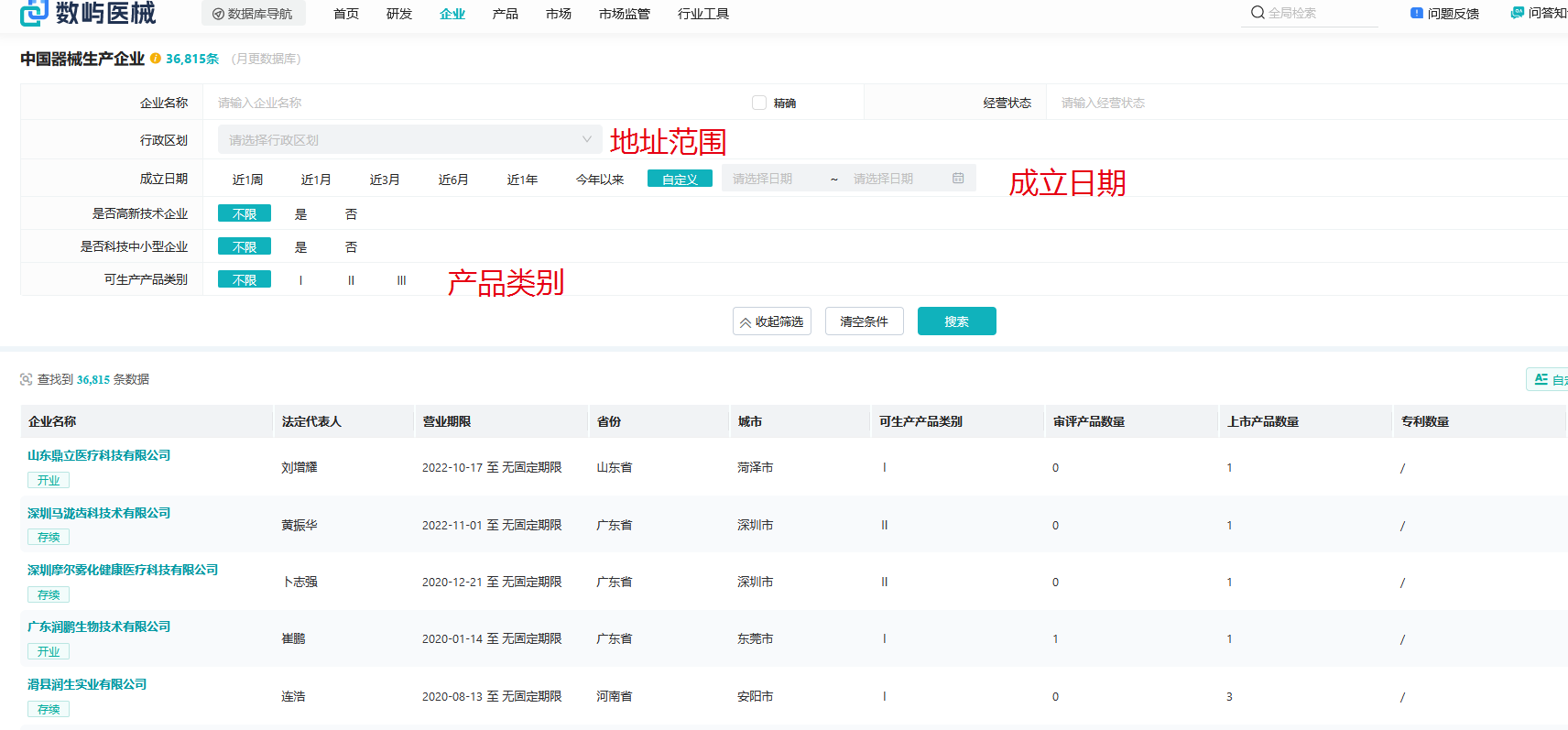
Task: Open 山东鼎立医疗科技有限公司 company link
Action: tap(99, 455)
